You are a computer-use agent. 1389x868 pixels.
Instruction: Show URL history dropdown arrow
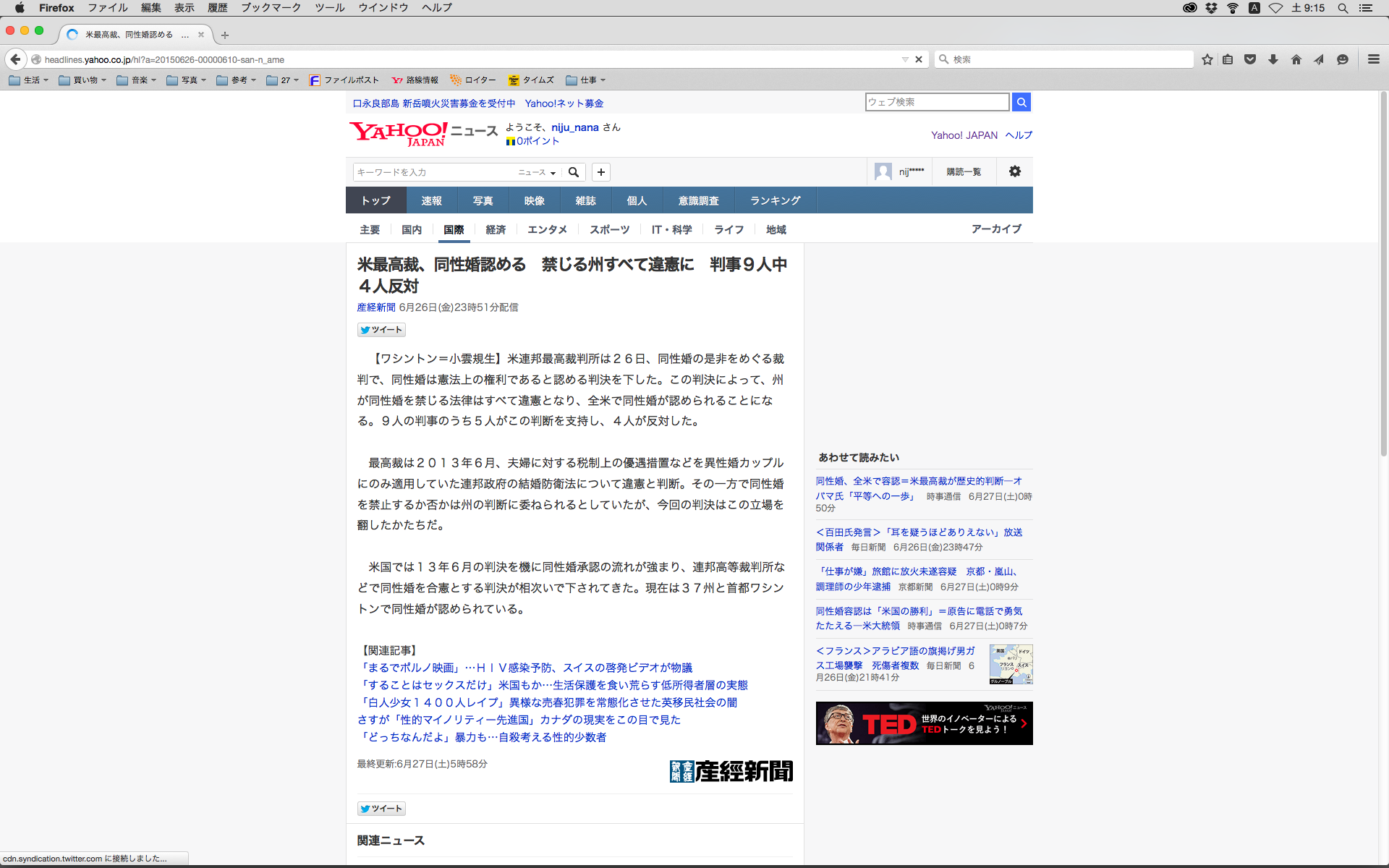[x=904, y=59]
